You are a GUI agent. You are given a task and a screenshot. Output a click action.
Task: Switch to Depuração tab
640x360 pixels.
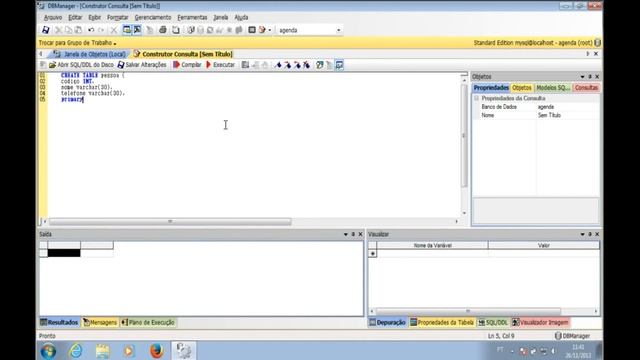[387, 322]
